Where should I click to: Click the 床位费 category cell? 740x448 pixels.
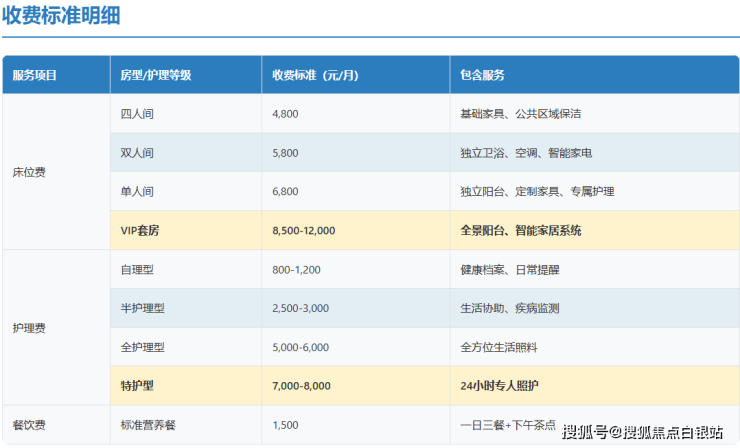click(29, 172)
